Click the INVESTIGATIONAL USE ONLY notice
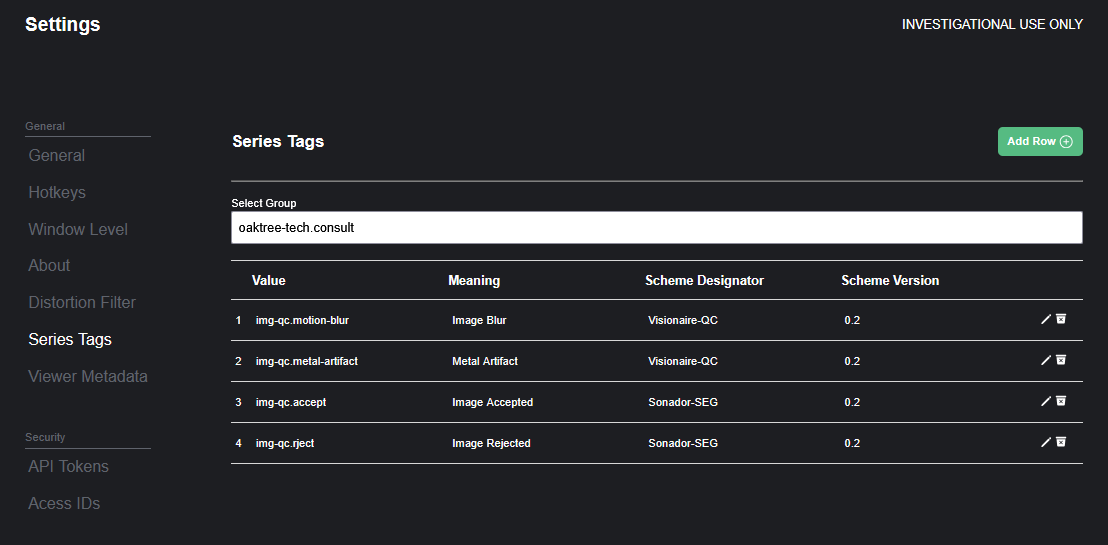 [992, 24]
